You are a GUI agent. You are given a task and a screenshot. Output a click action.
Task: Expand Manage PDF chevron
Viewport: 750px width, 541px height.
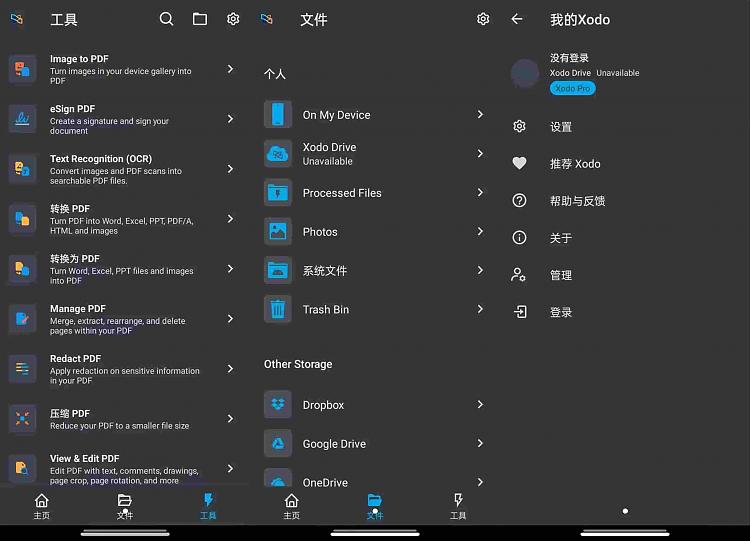[231, 319]
